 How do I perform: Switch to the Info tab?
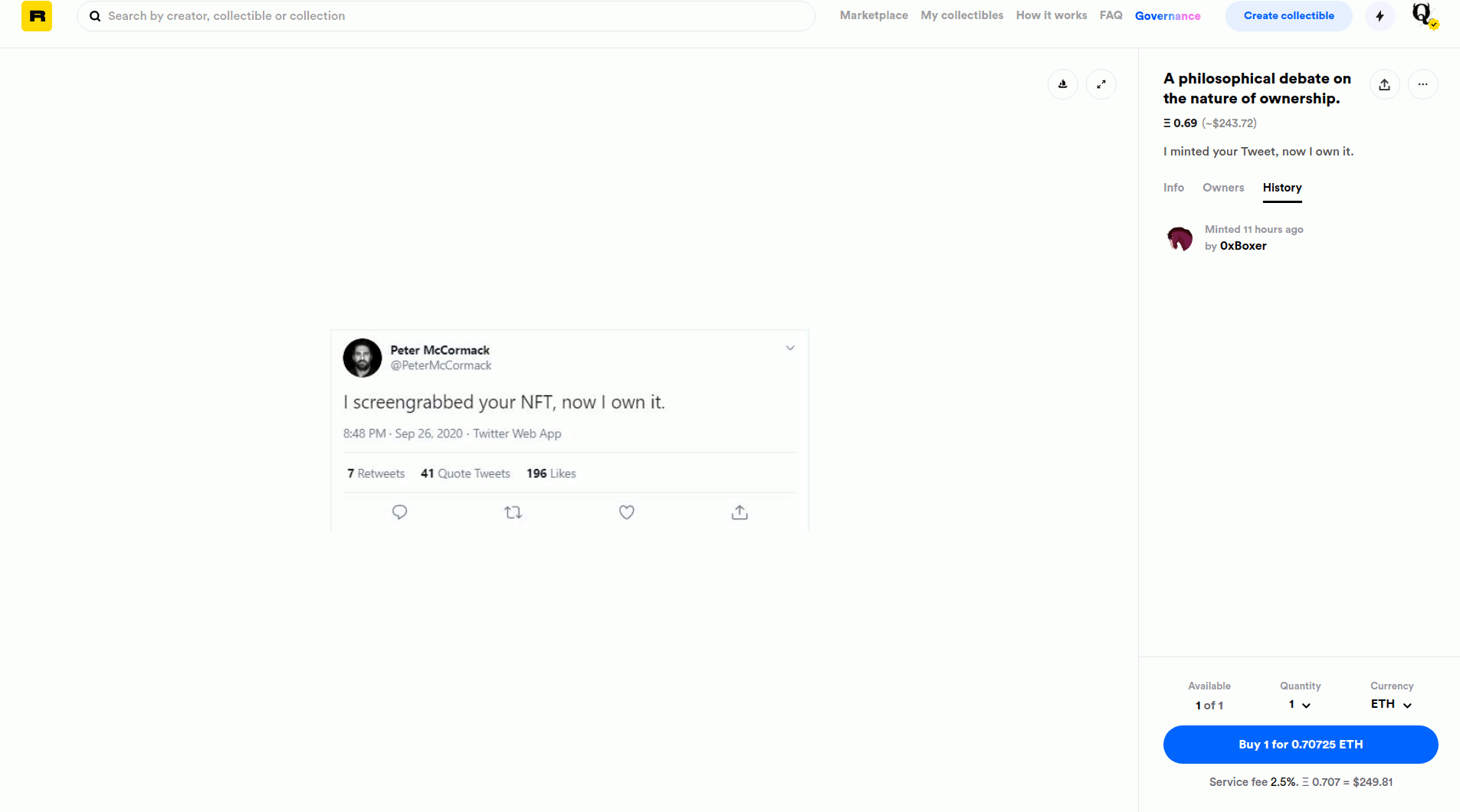[x=1173, y=188]
